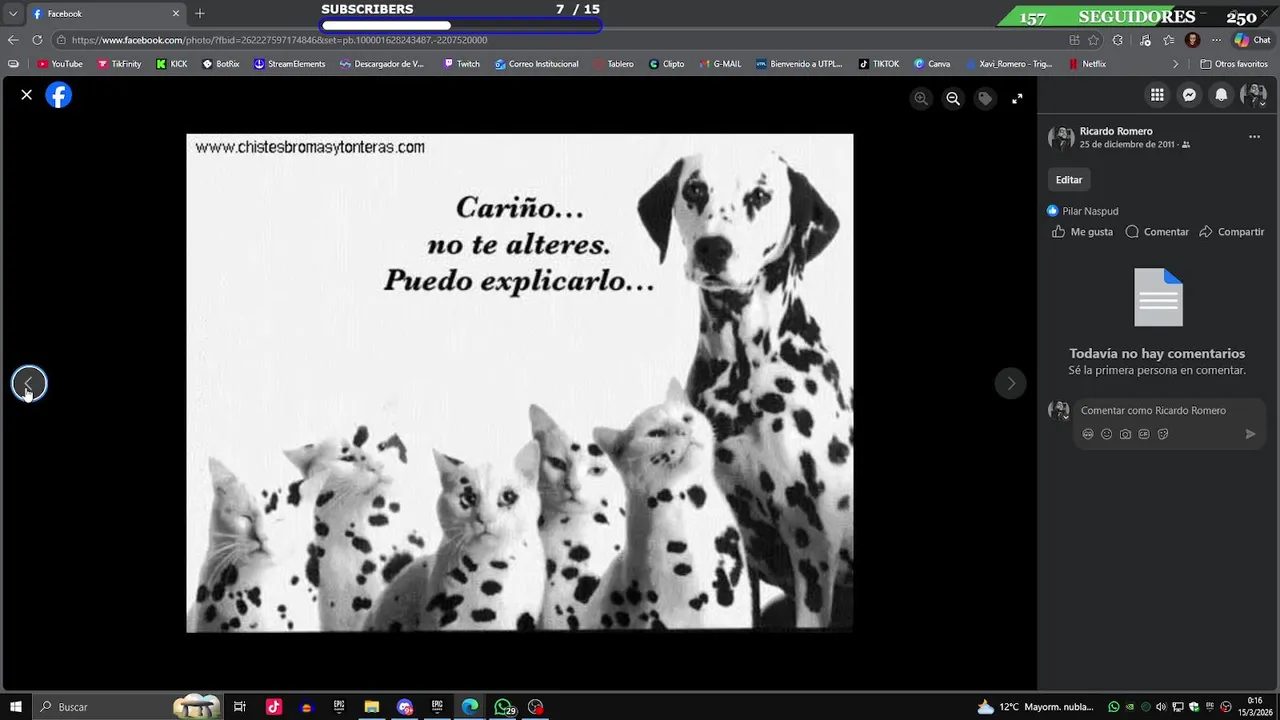The image size is (1280, 720).
Task: Close the photo viewer with X
Action: (27, 95)
